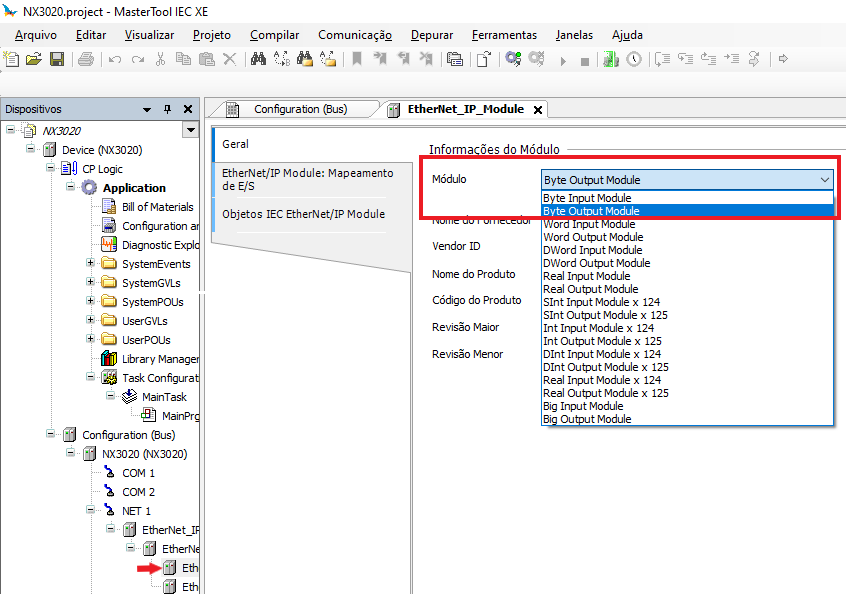Screen dimensions: 846x594
Task: Click the Print icon in toolbar
Action: click(86, 60)
